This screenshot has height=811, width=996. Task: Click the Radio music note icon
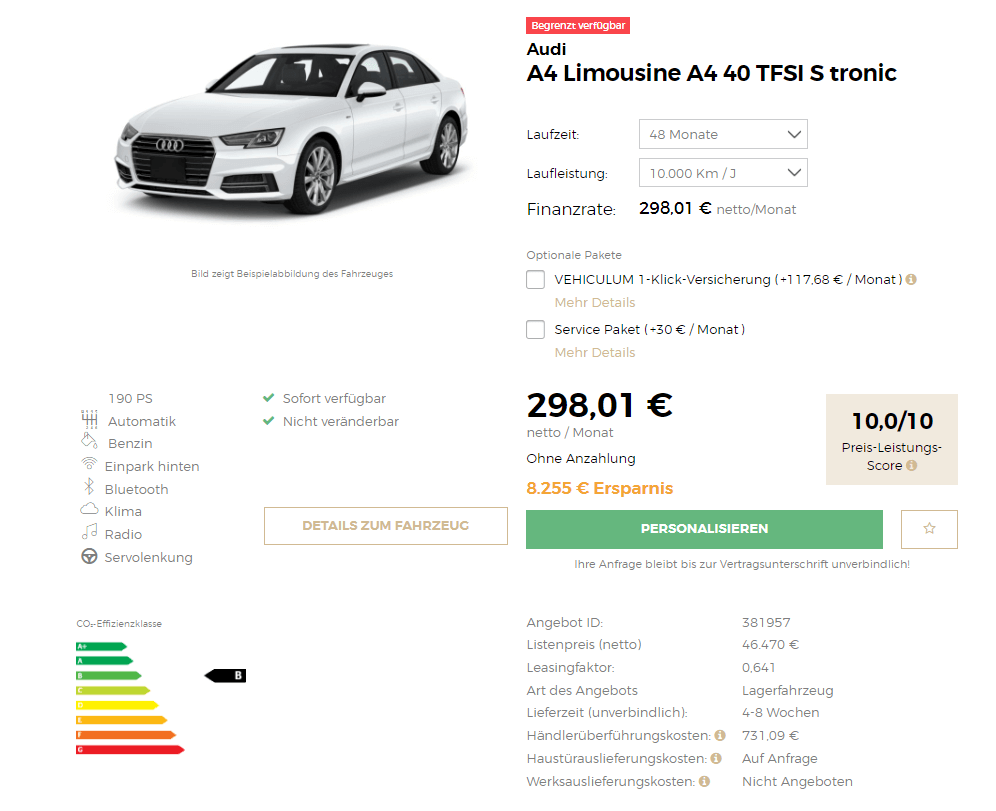(90, 532)
